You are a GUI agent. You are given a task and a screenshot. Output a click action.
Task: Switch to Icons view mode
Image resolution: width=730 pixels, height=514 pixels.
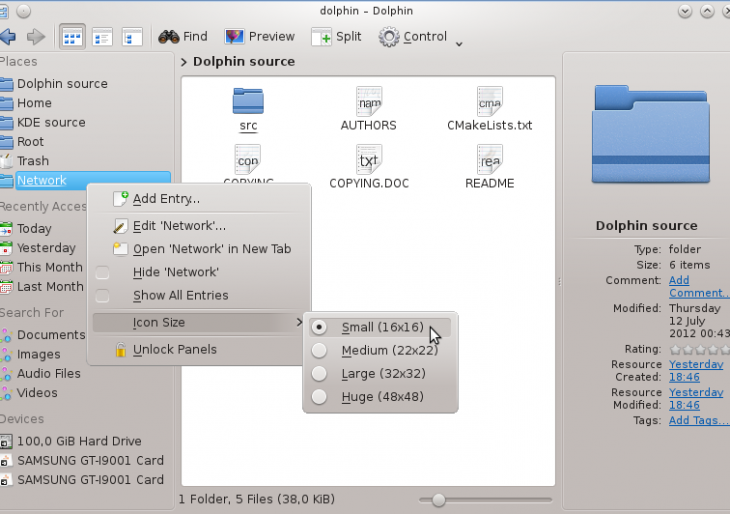(x=72, y=37)
